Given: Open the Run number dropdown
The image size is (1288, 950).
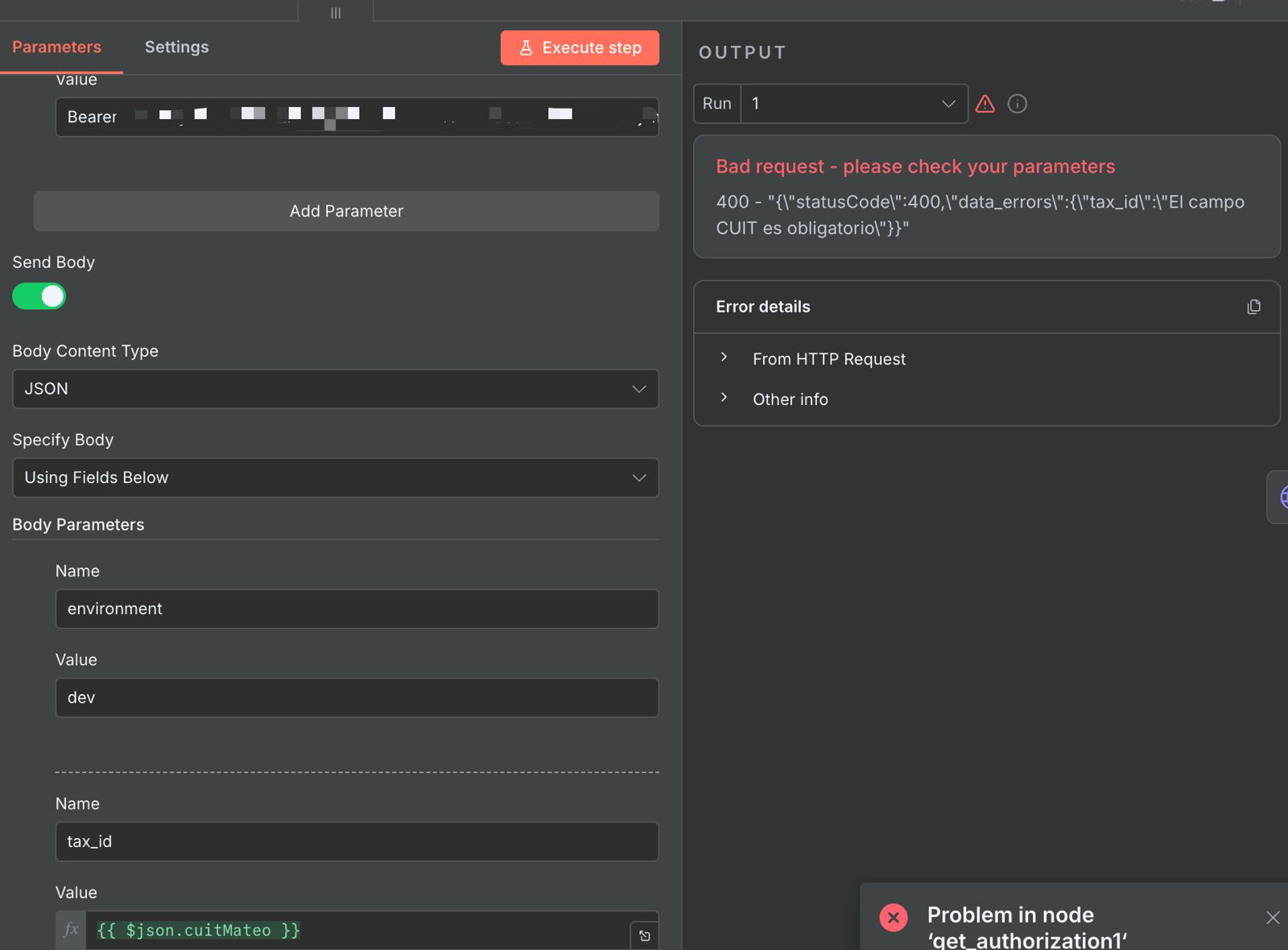Looking at the screenshot, I should tap(853, 104).
